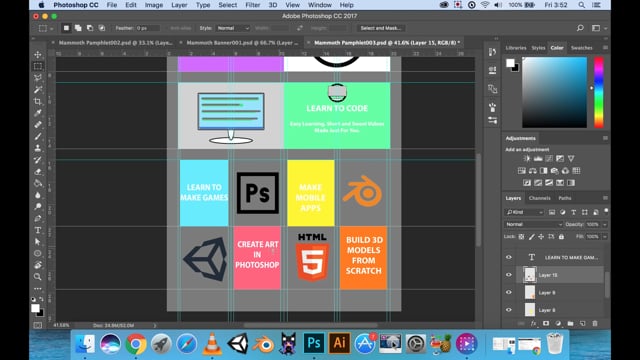Click the Feather input field
This screenshot has width=640, height=360.
[x=148, y=28]
